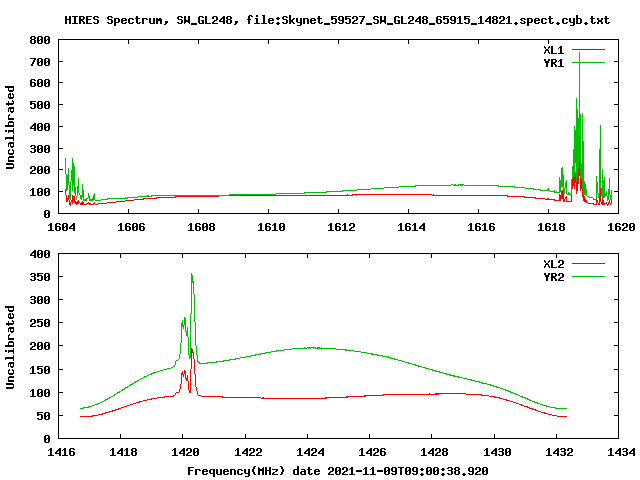Click the green line sample beside YR2
Image resolution: width=640 pixels, height=480 pixels.
588,277
